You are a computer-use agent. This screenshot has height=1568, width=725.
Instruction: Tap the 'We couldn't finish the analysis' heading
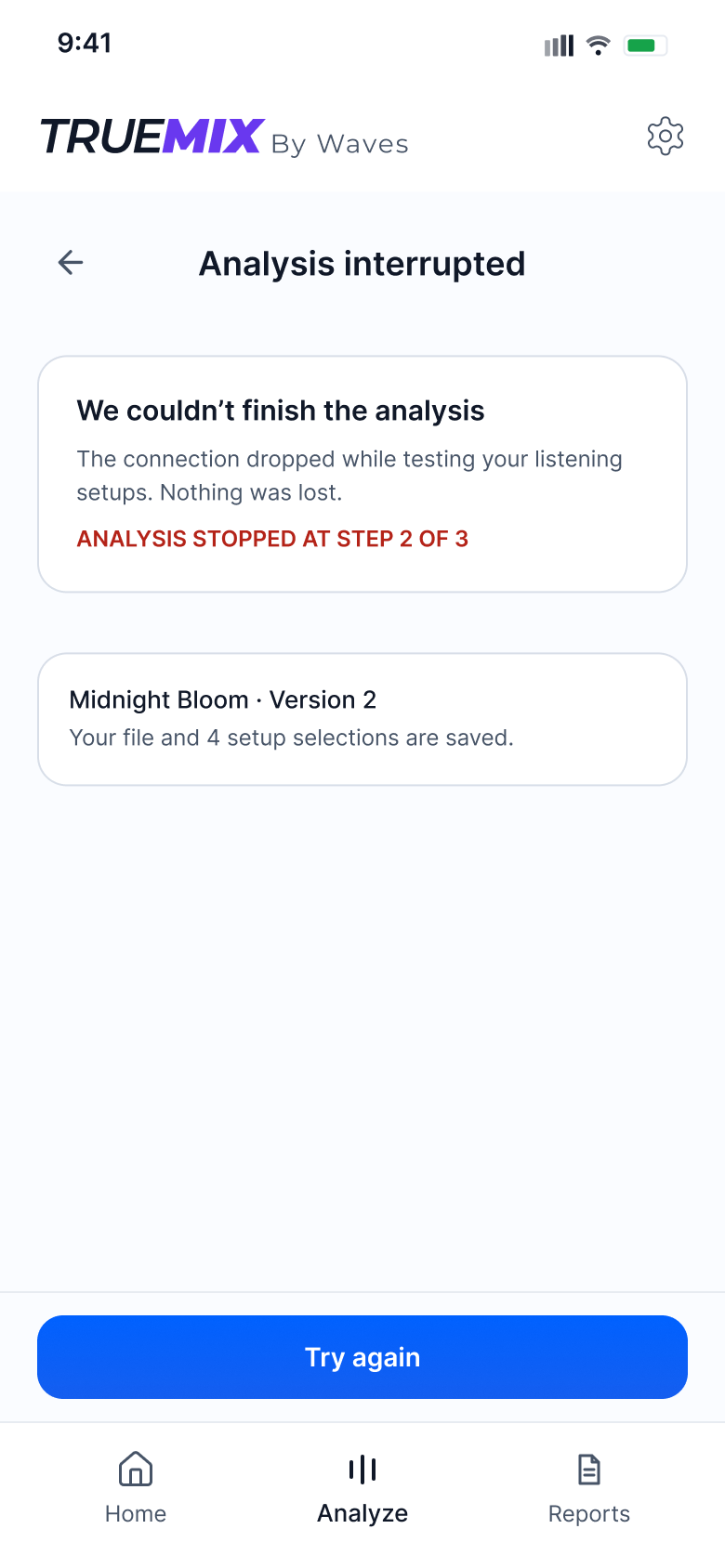281,411
